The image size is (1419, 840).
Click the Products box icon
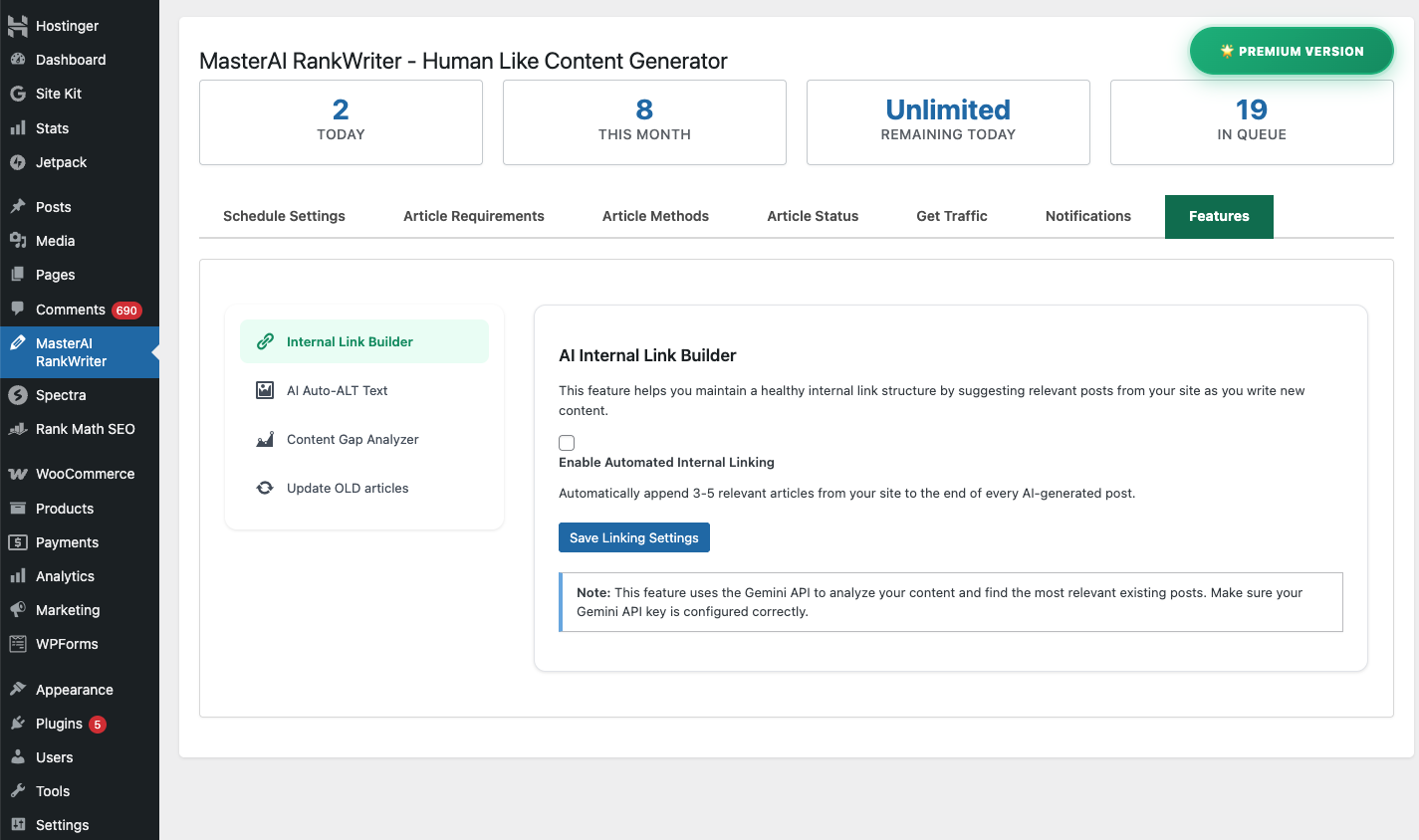18,509
